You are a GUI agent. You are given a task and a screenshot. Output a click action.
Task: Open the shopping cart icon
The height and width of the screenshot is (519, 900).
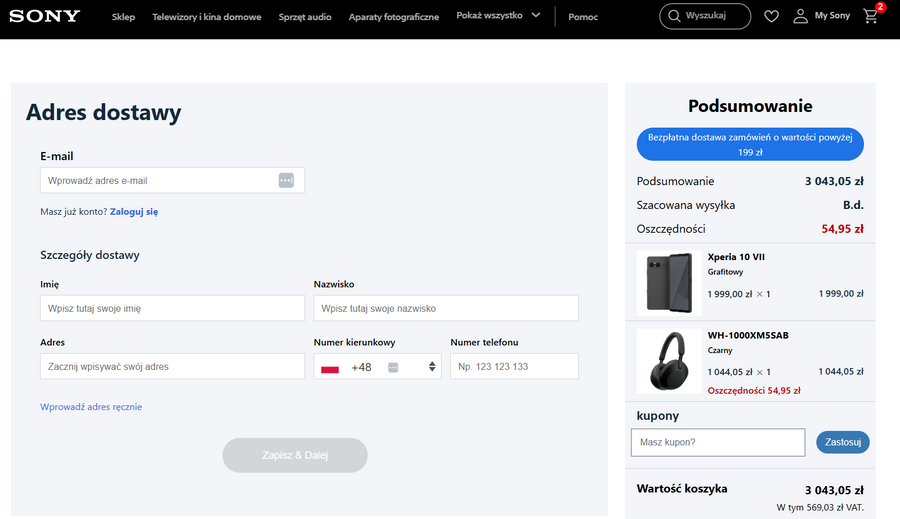coord(870,16)
